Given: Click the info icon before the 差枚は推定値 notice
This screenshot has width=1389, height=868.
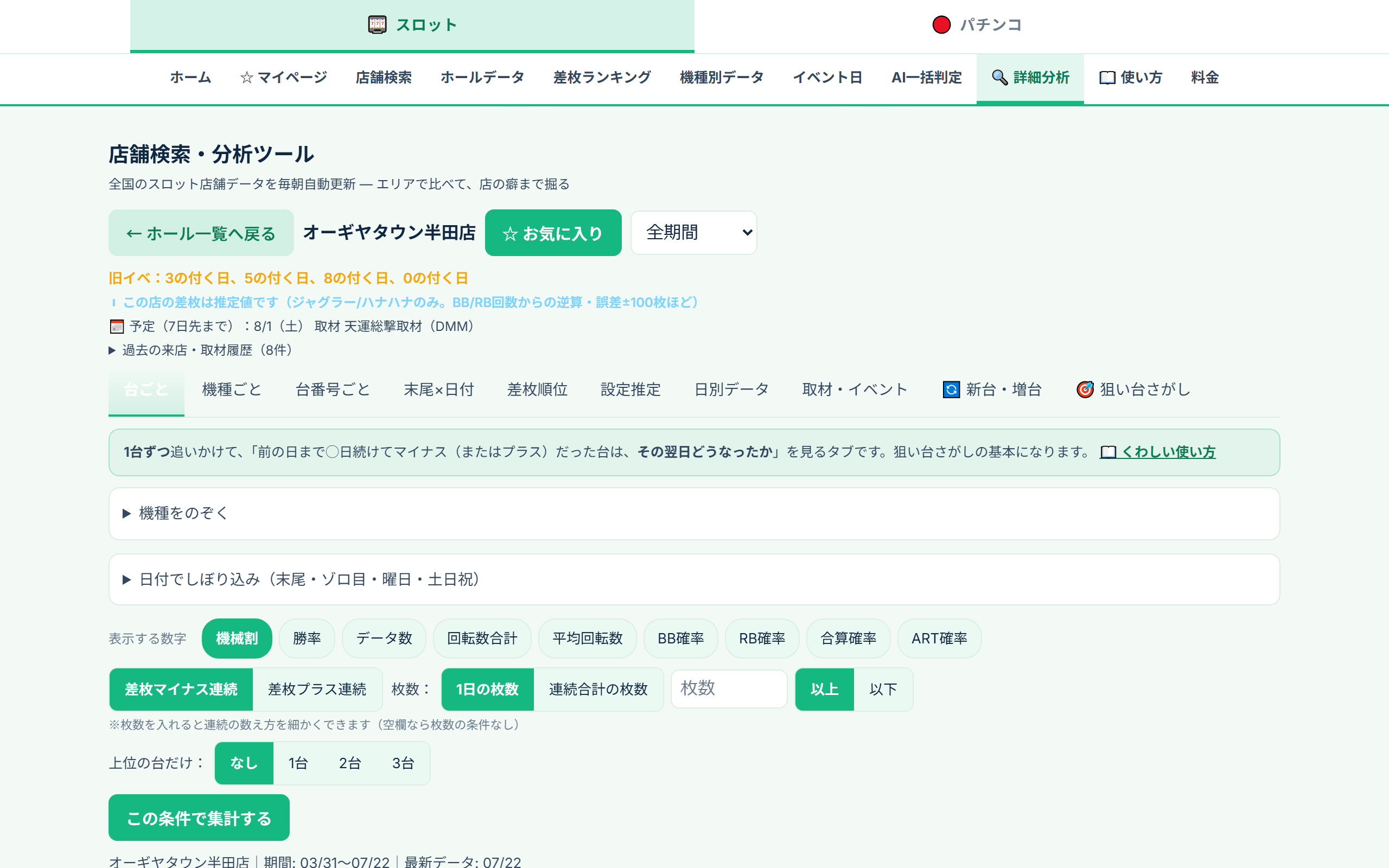Looking at the screenshot, I should point(113,303).
